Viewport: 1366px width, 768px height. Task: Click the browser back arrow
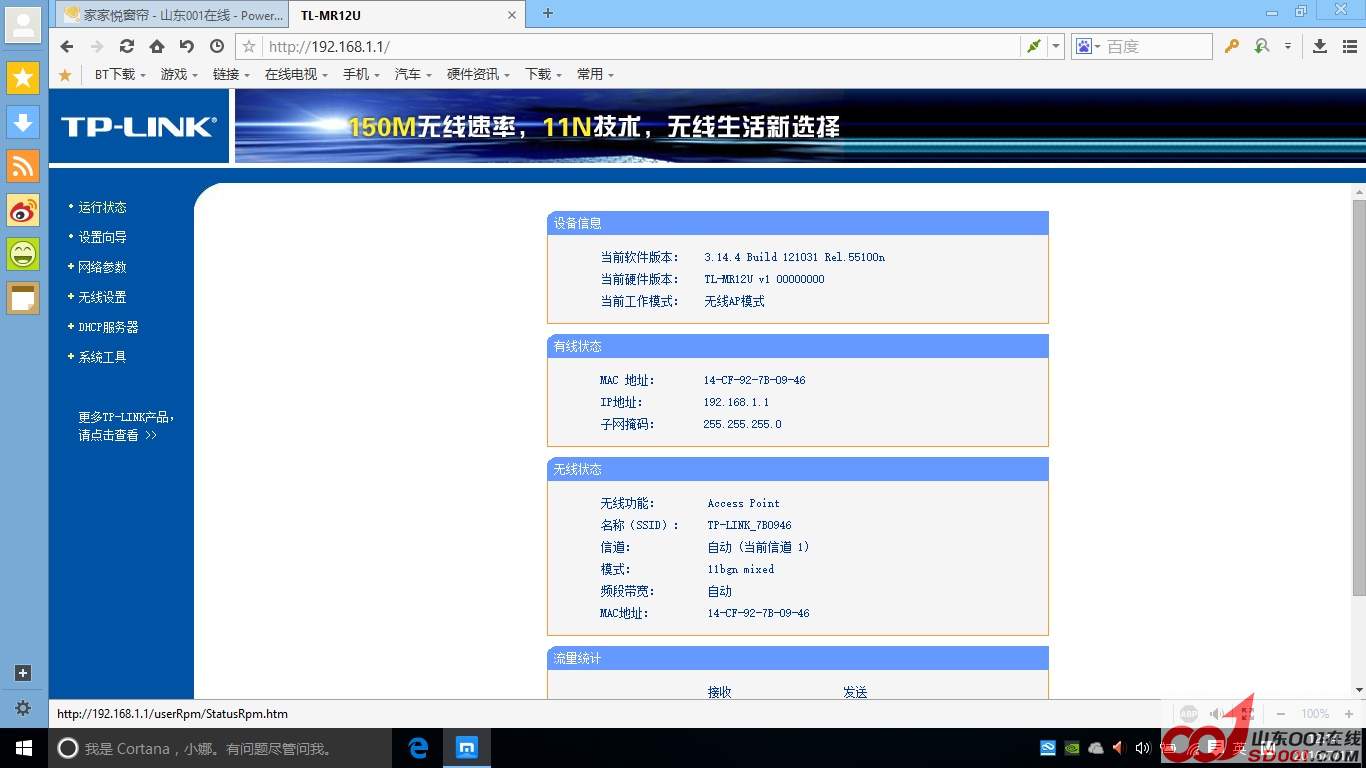click(67, 46)
